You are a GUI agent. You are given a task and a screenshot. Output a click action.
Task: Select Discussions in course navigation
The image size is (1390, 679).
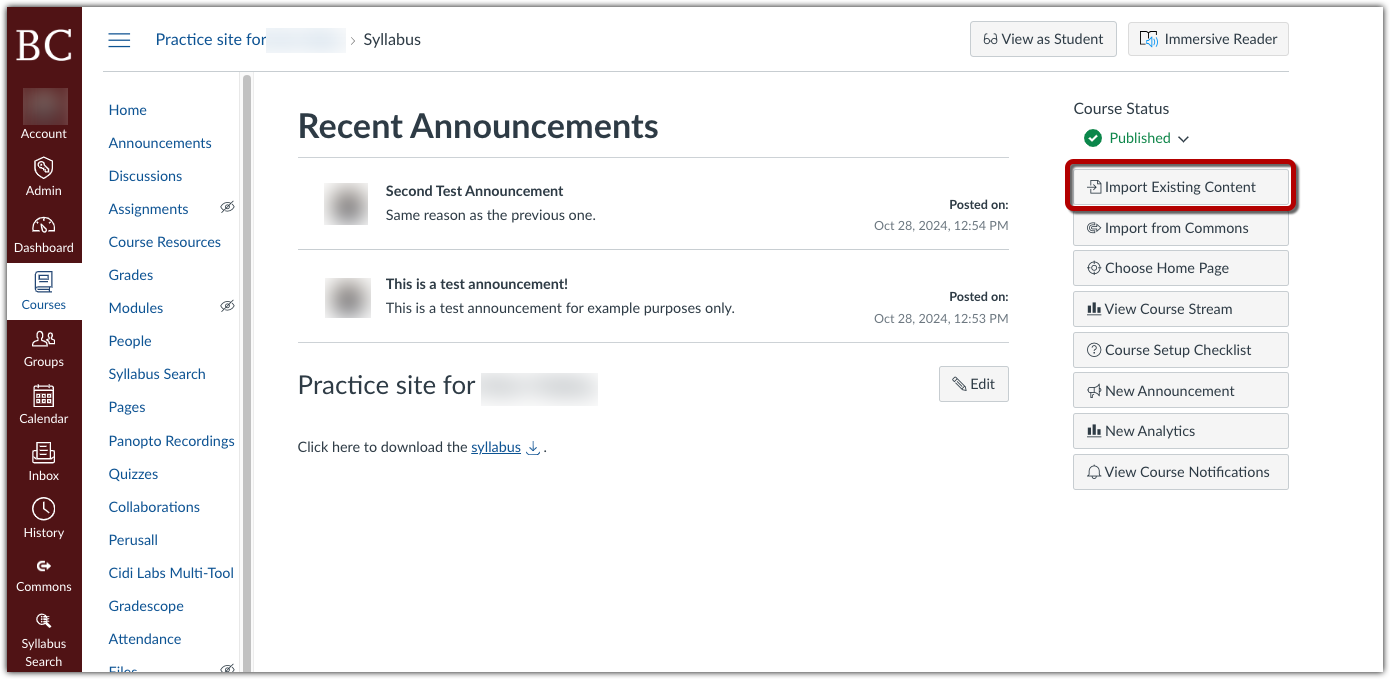point(145,175)
